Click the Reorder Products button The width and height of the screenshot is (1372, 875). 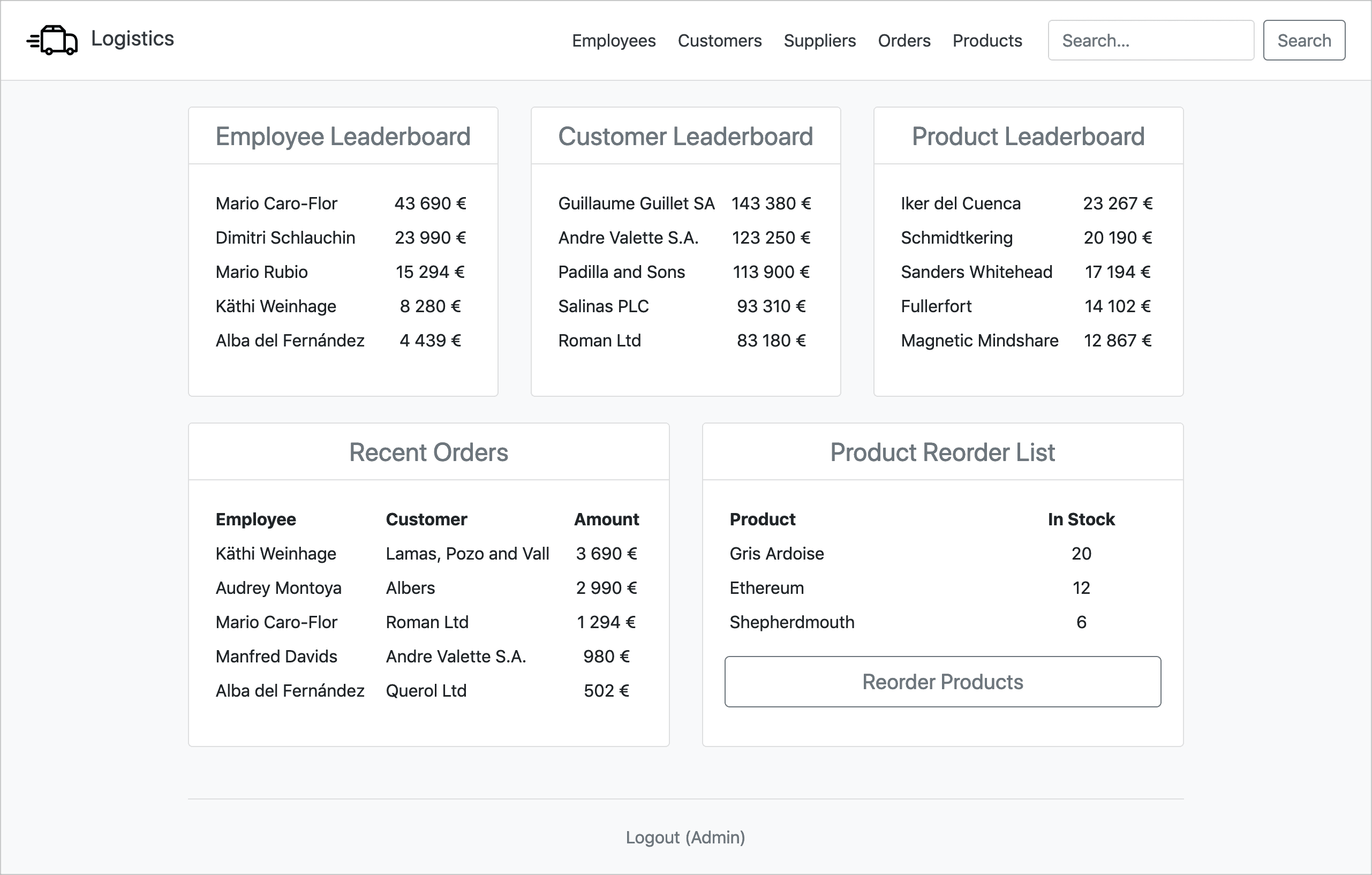(942, 681)
